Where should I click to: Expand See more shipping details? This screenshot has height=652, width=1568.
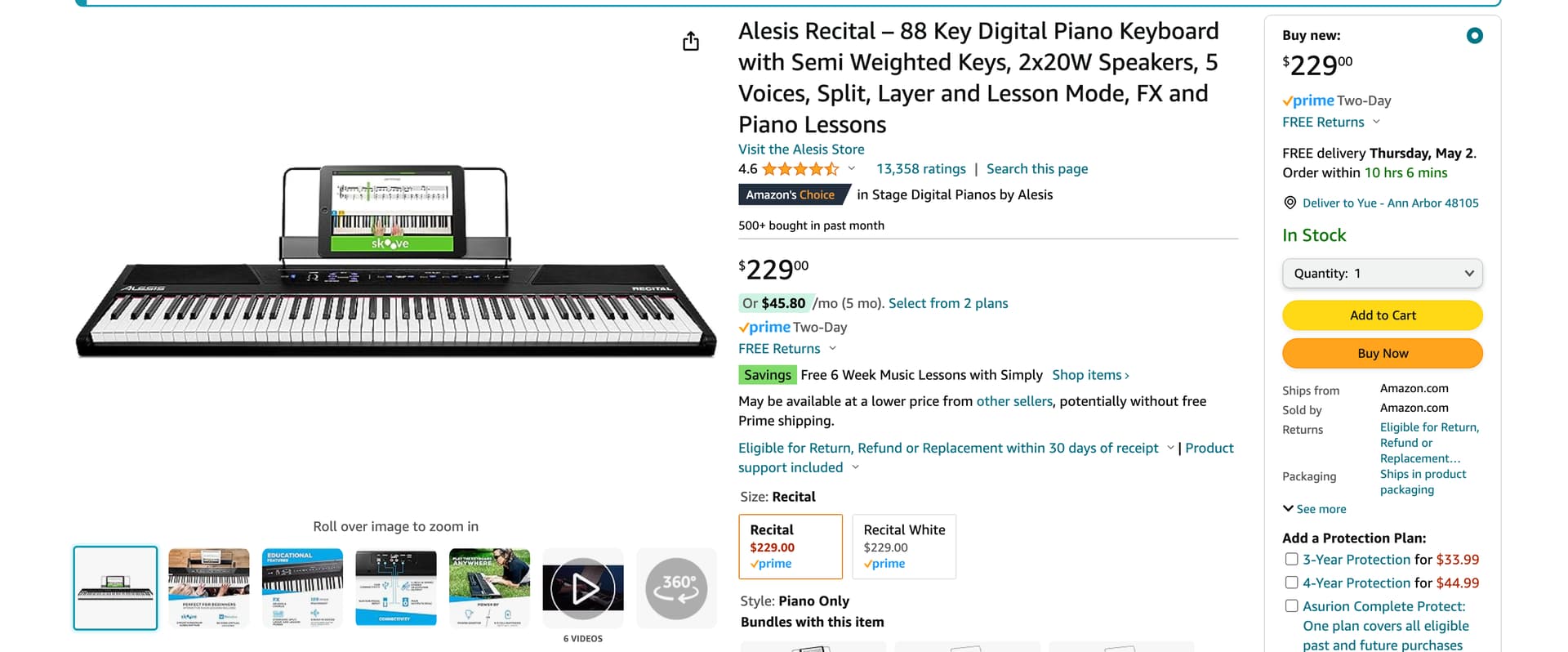pyautogui.click(x=1314, y=509)
